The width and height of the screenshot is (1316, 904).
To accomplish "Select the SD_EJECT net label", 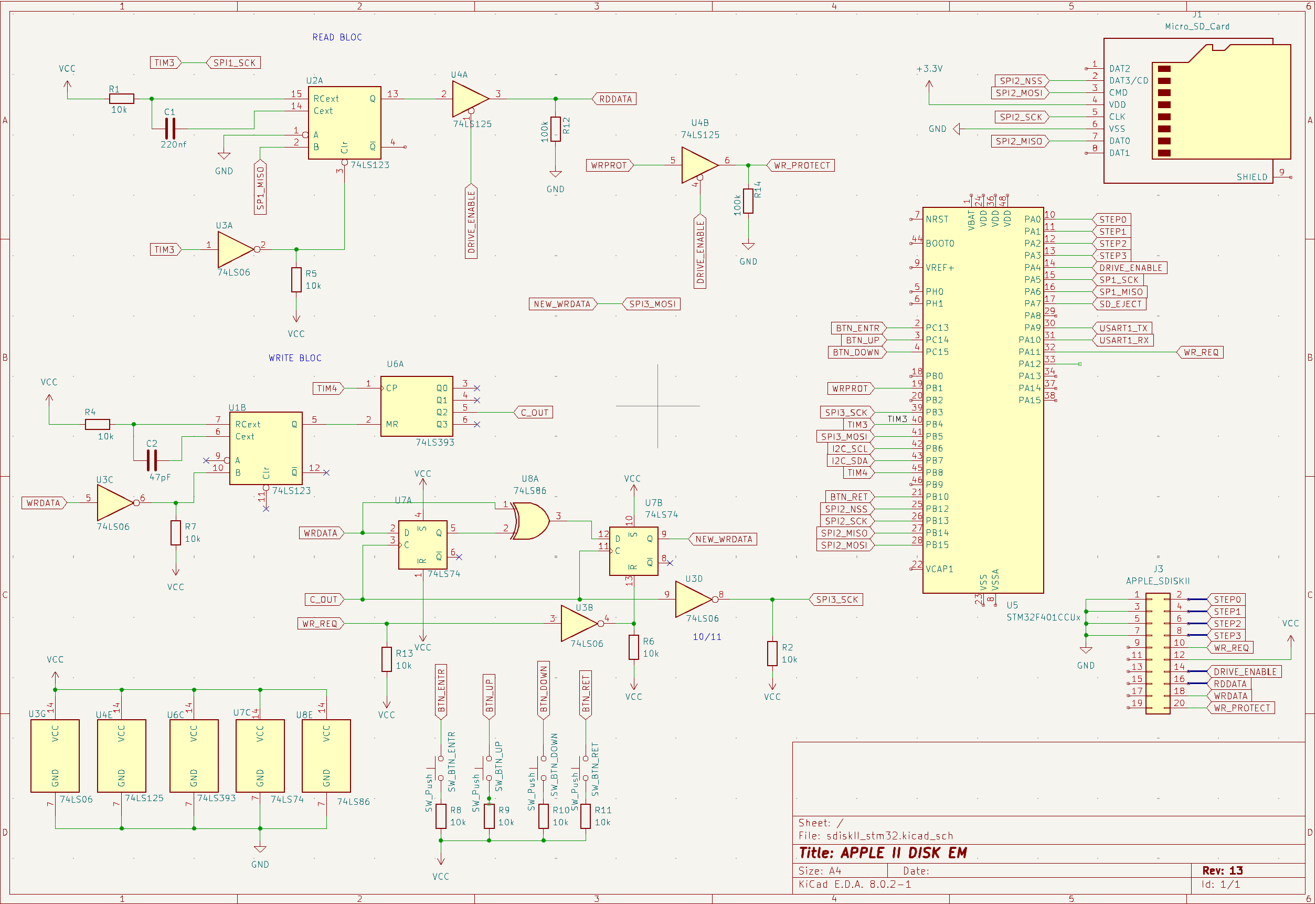I will click(x=1120, y=303).
